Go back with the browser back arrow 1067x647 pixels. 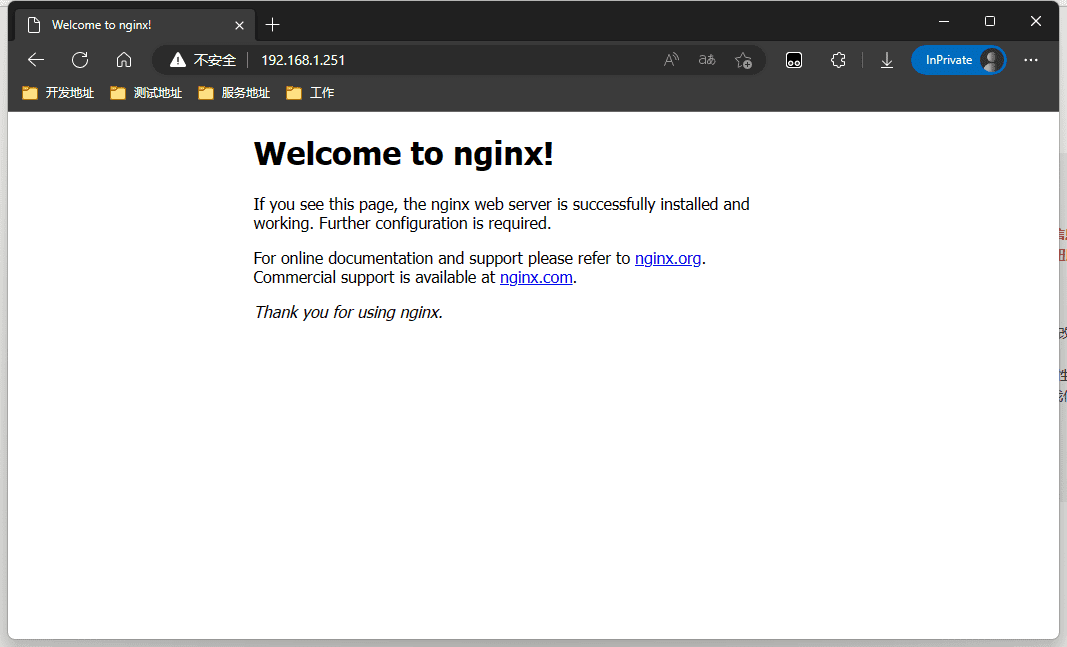point(36,60)
